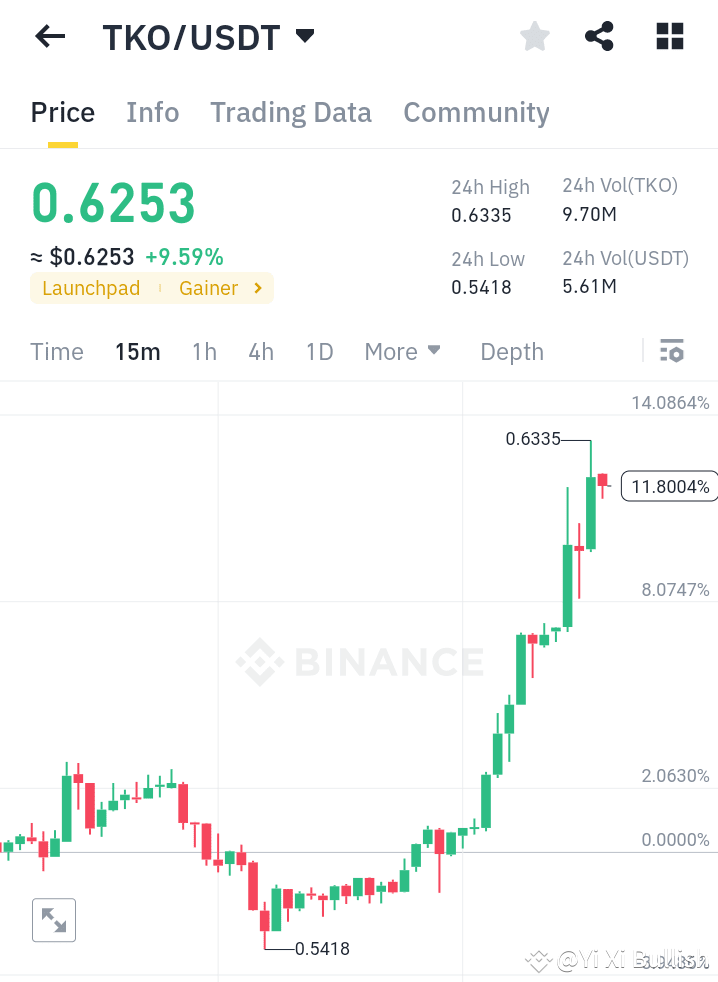
Task: Expand the chart to fullscreen
Action: pos(53,919)
